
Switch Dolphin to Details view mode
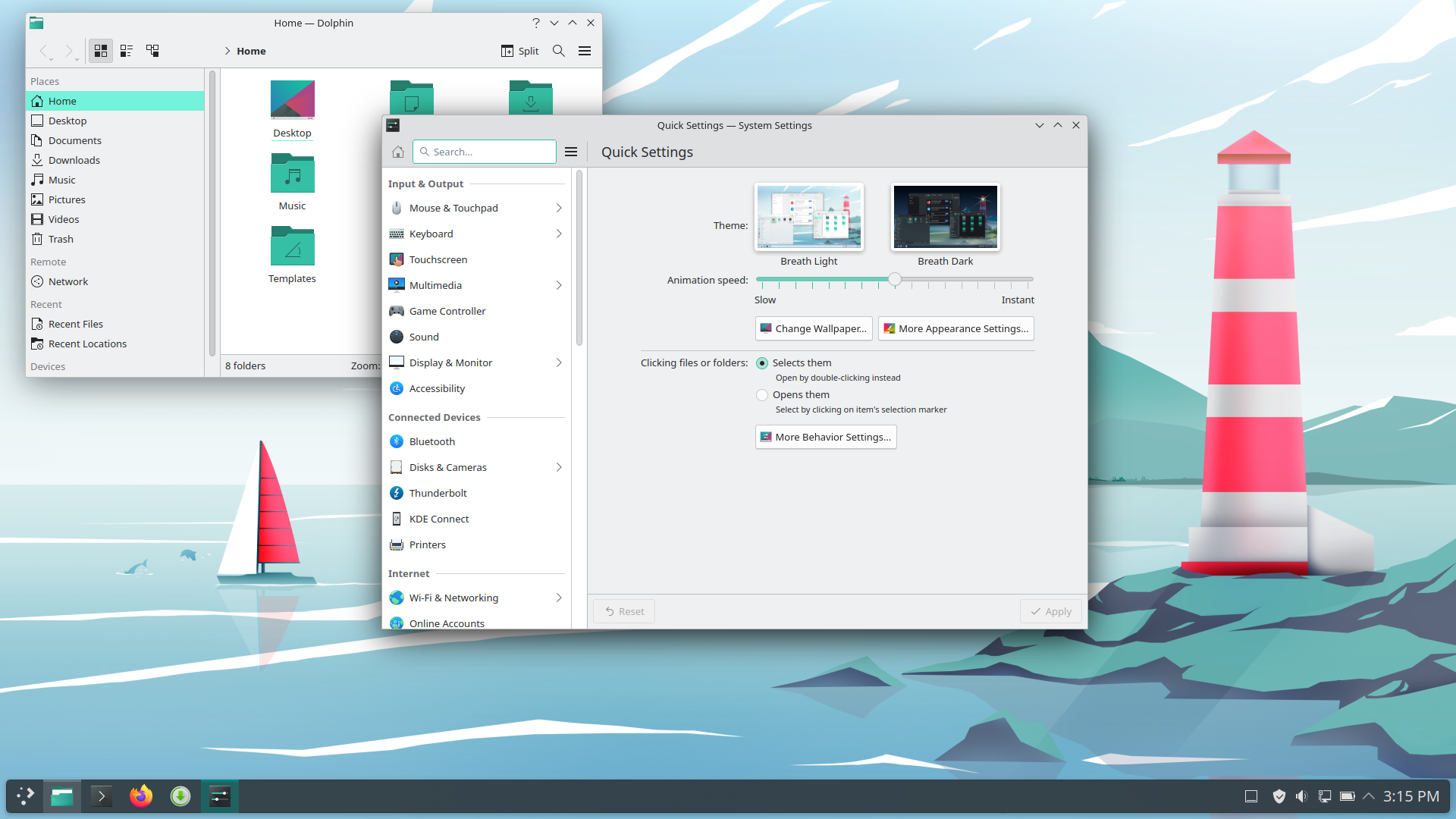click(152, 51)
